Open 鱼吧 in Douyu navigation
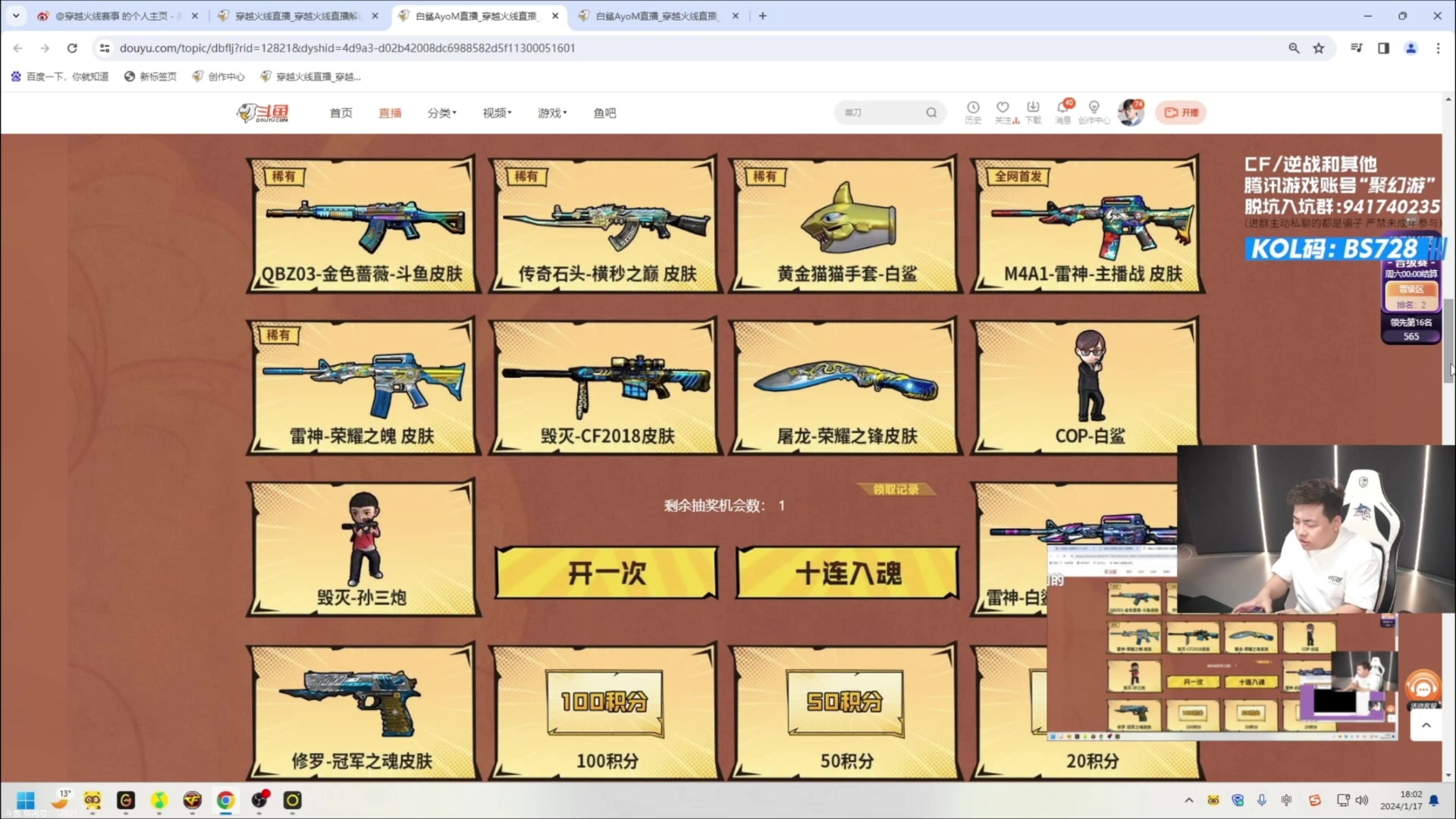Image resolution: width=1456 pixels, height=819 pixels. click(x=604, y=113)
